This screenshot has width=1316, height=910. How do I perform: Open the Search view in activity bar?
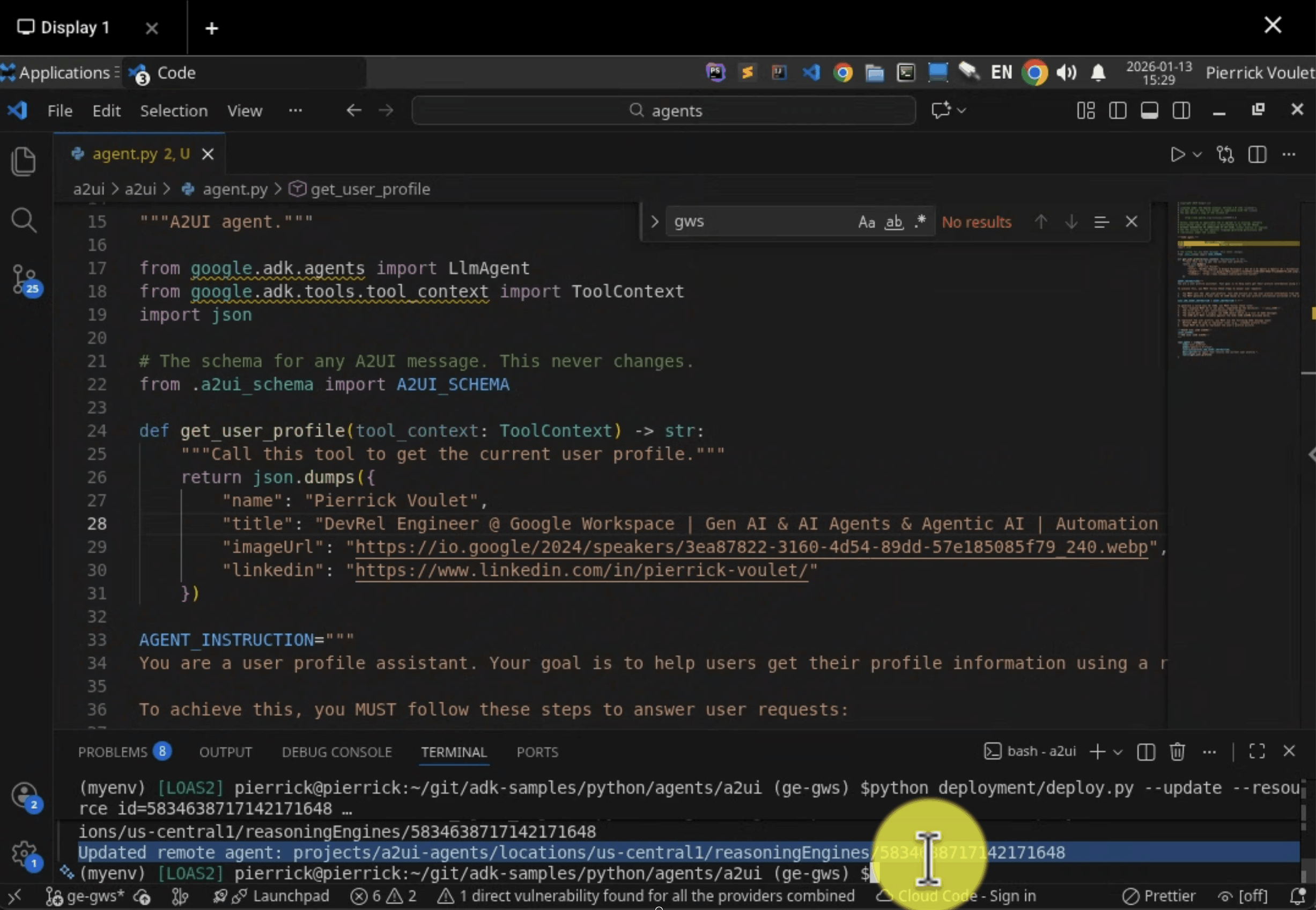tap(24, 220)
